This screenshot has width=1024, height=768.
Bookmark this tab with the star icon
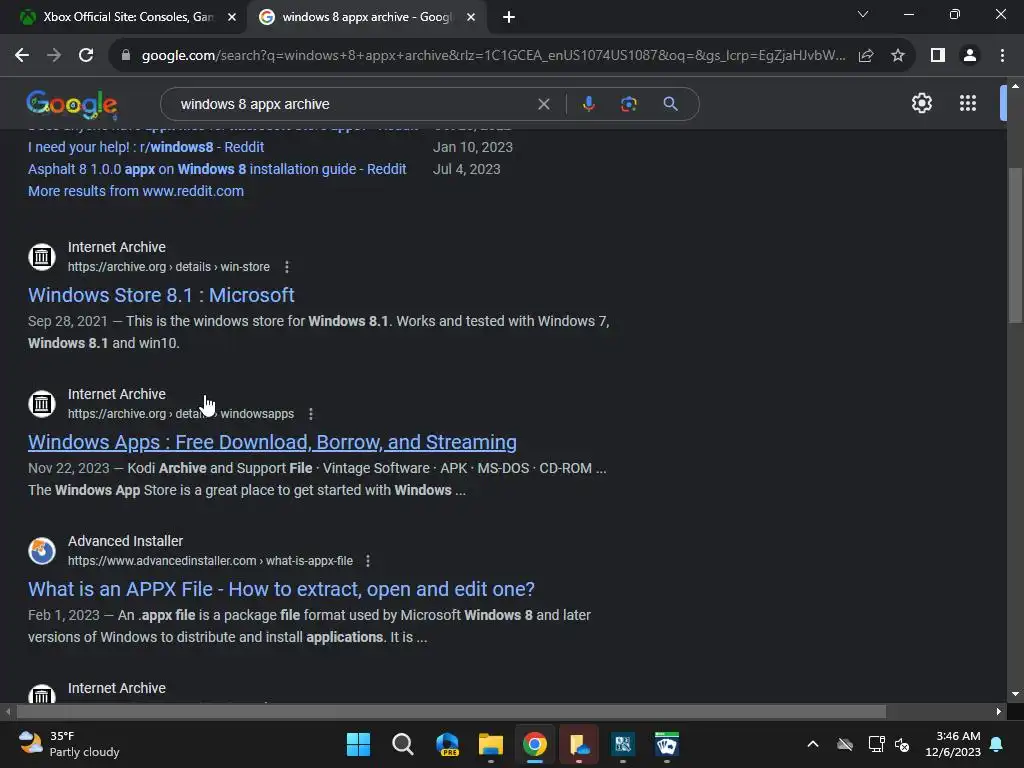coord(898,56)
